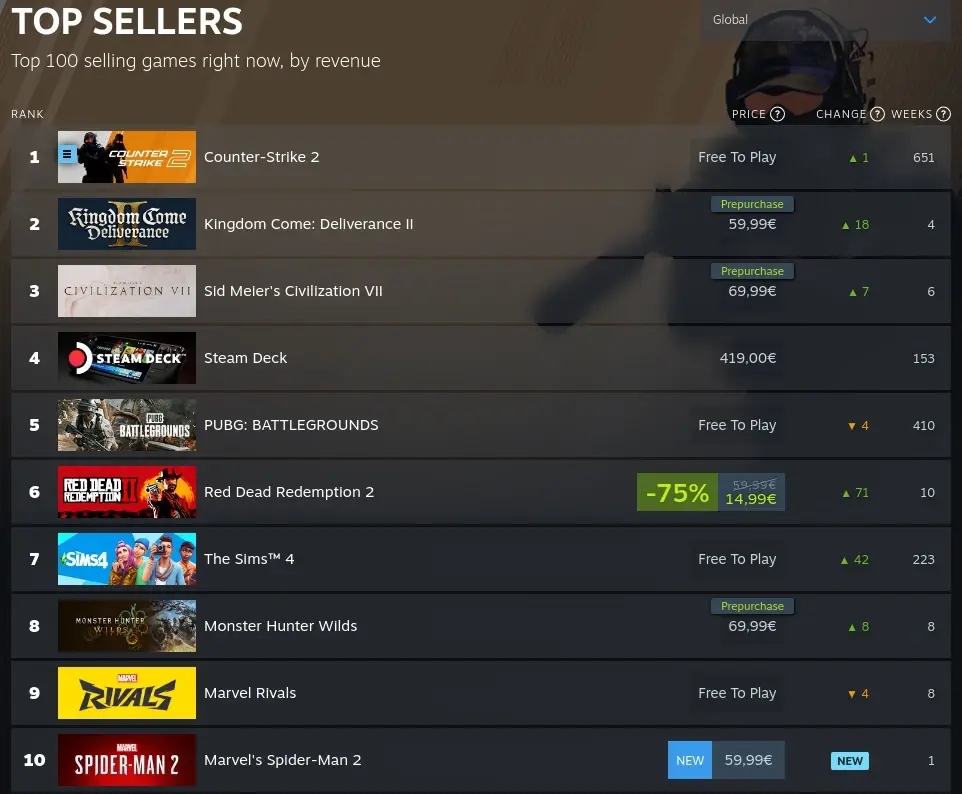The height and width of the screenshot is (794, 962).
Task: Click the Civilization VII capsule image
Action: coord(127,291)
